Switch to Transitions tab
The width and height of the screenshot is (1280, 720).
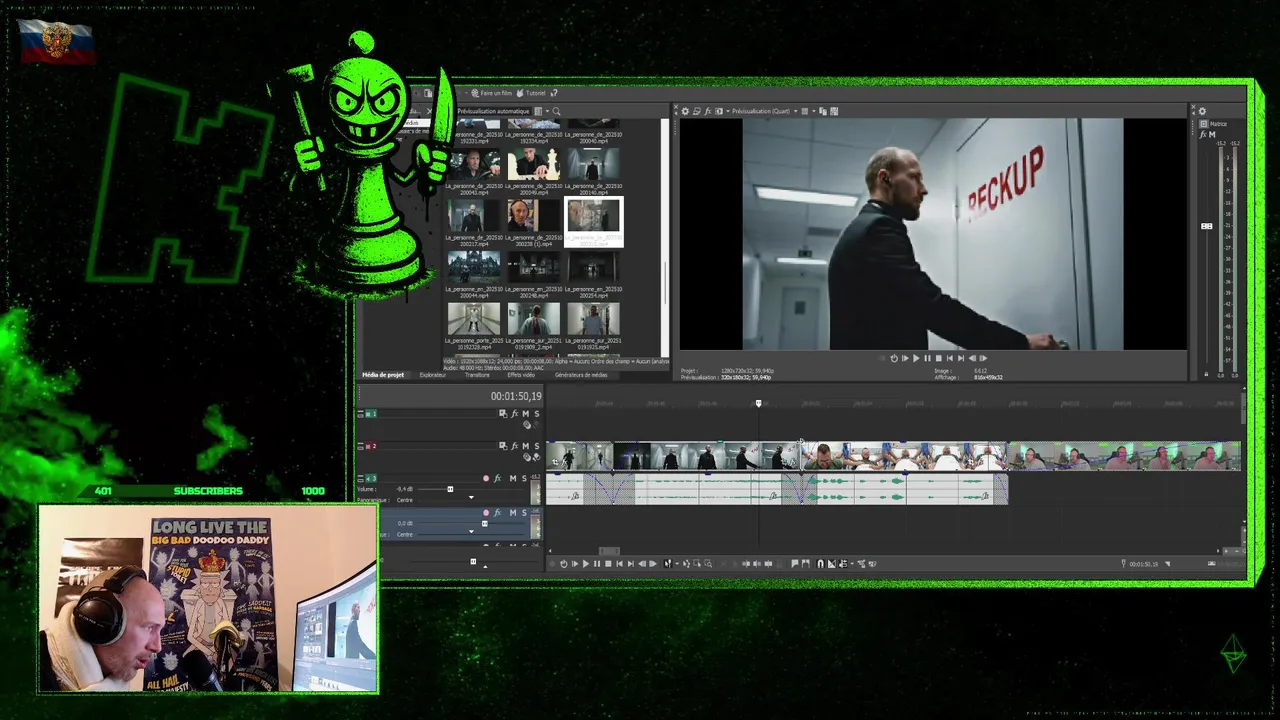click(477, 375)
